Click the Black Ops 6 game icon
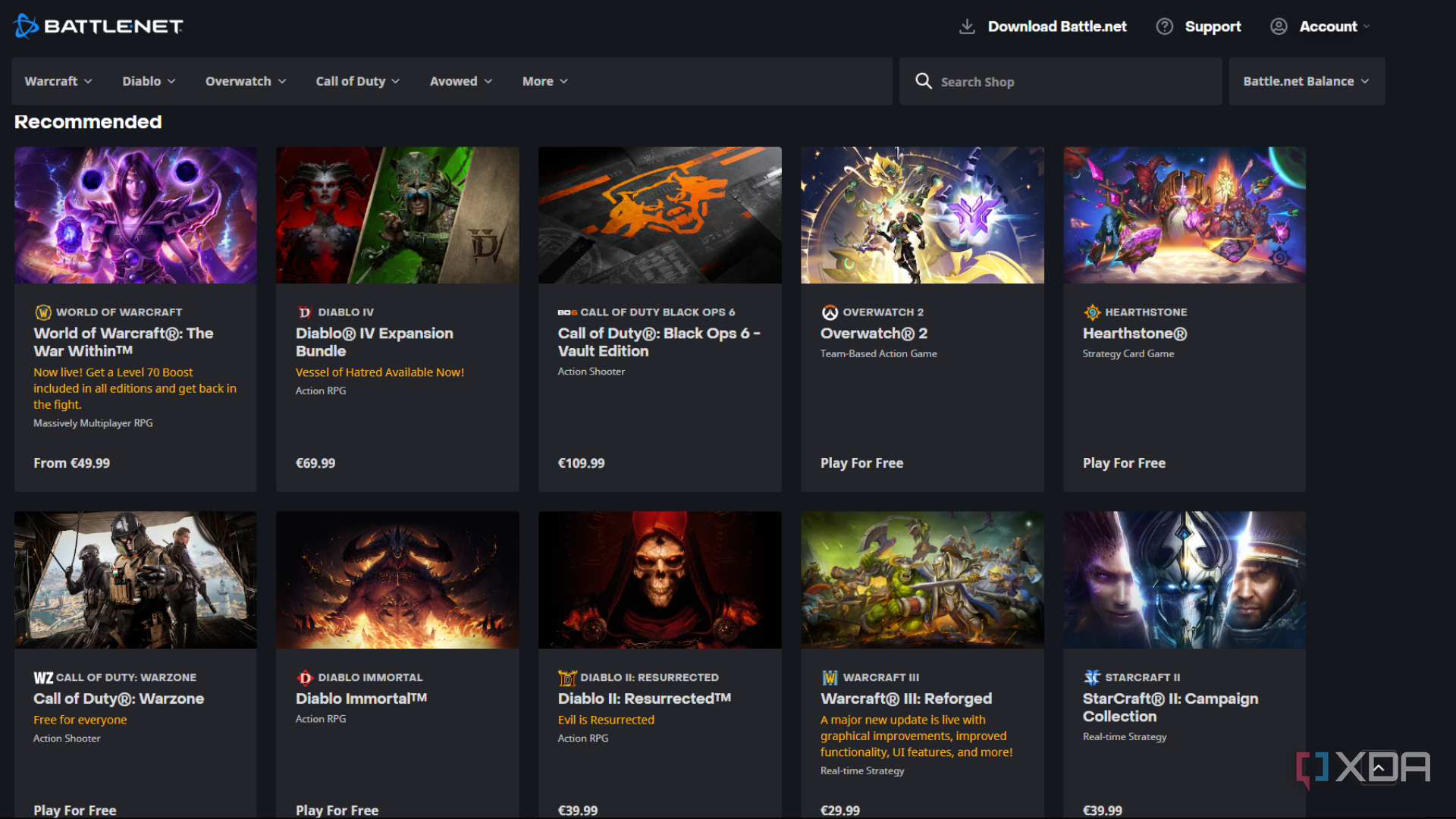The image size is (1456, 819). 567,312
